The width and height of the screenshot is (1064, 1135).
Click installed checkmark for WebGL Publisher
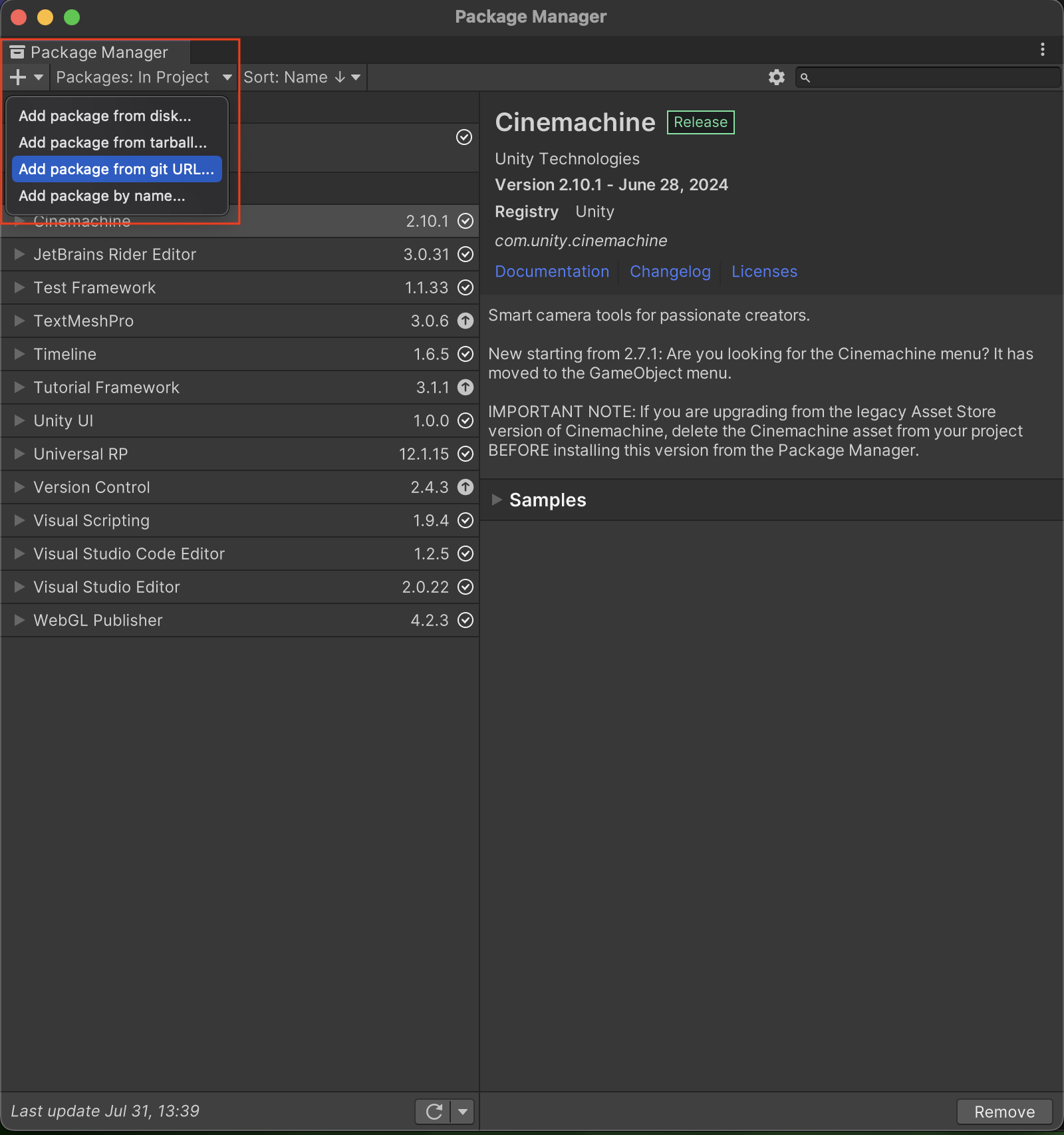pos(465,620)
